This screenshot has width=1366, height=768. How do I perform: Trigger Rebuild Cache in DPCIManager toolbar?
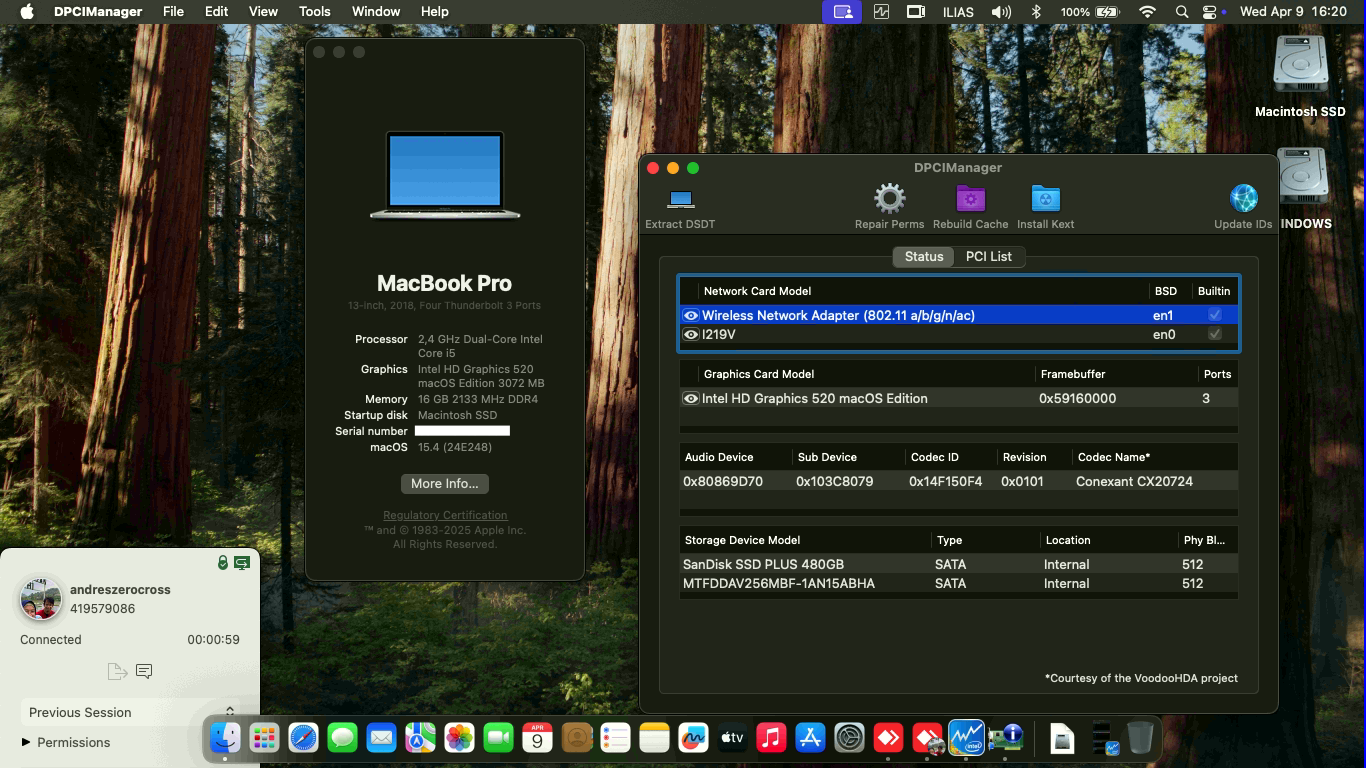969,200
